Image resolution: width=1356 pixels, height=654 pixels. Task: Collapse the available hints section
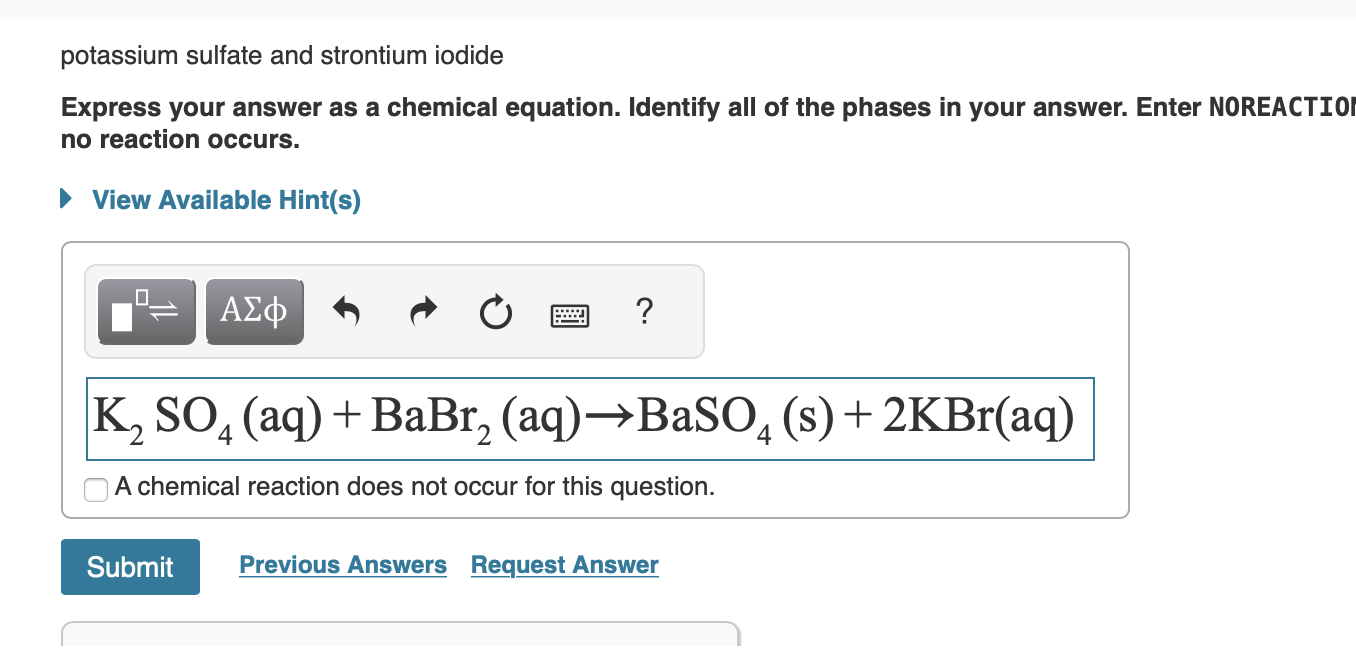225,199
